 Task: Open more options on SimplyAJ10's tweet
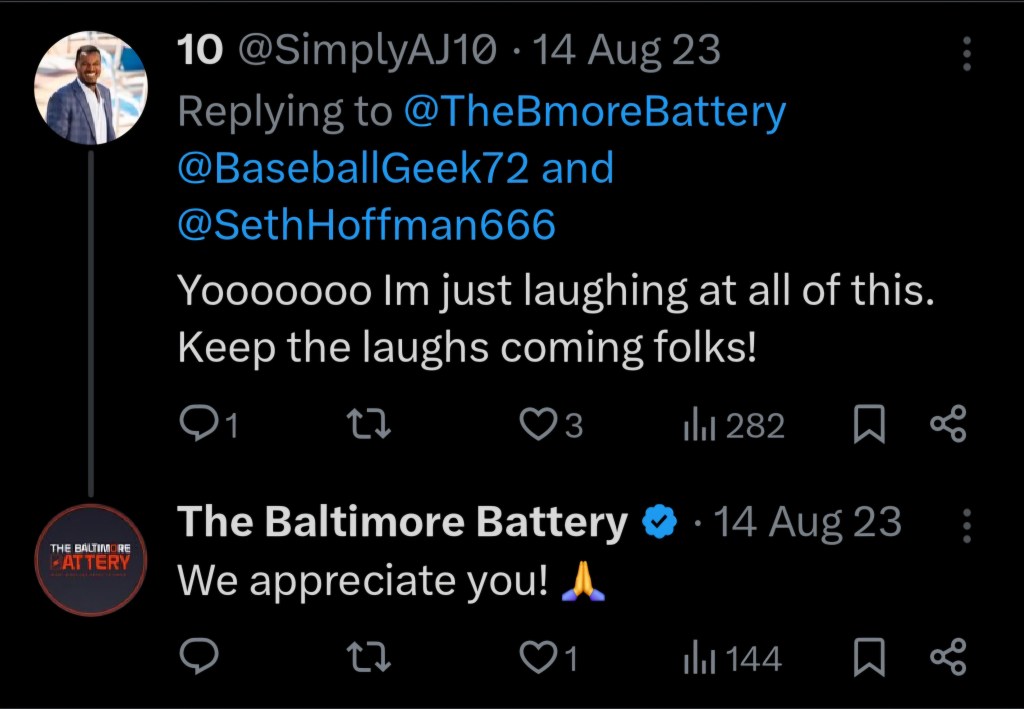(967, 54)
